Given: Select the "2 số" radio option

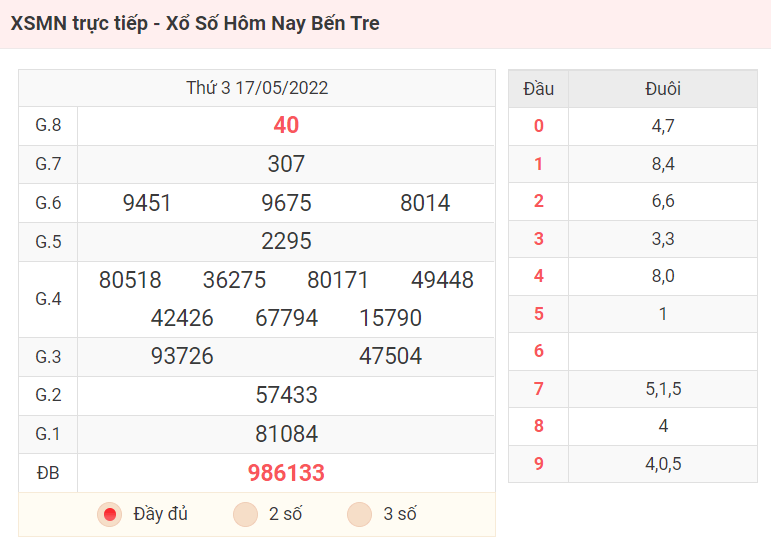Looking at the screenshot, I should pyautogui.click(x=245, y=514).
